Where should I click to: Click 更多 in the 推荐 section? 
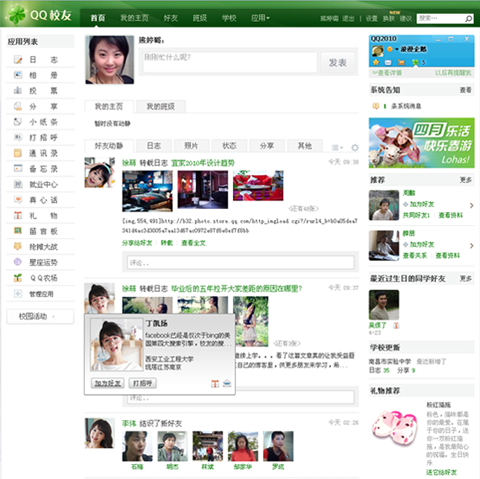click(x=465, y=180)
